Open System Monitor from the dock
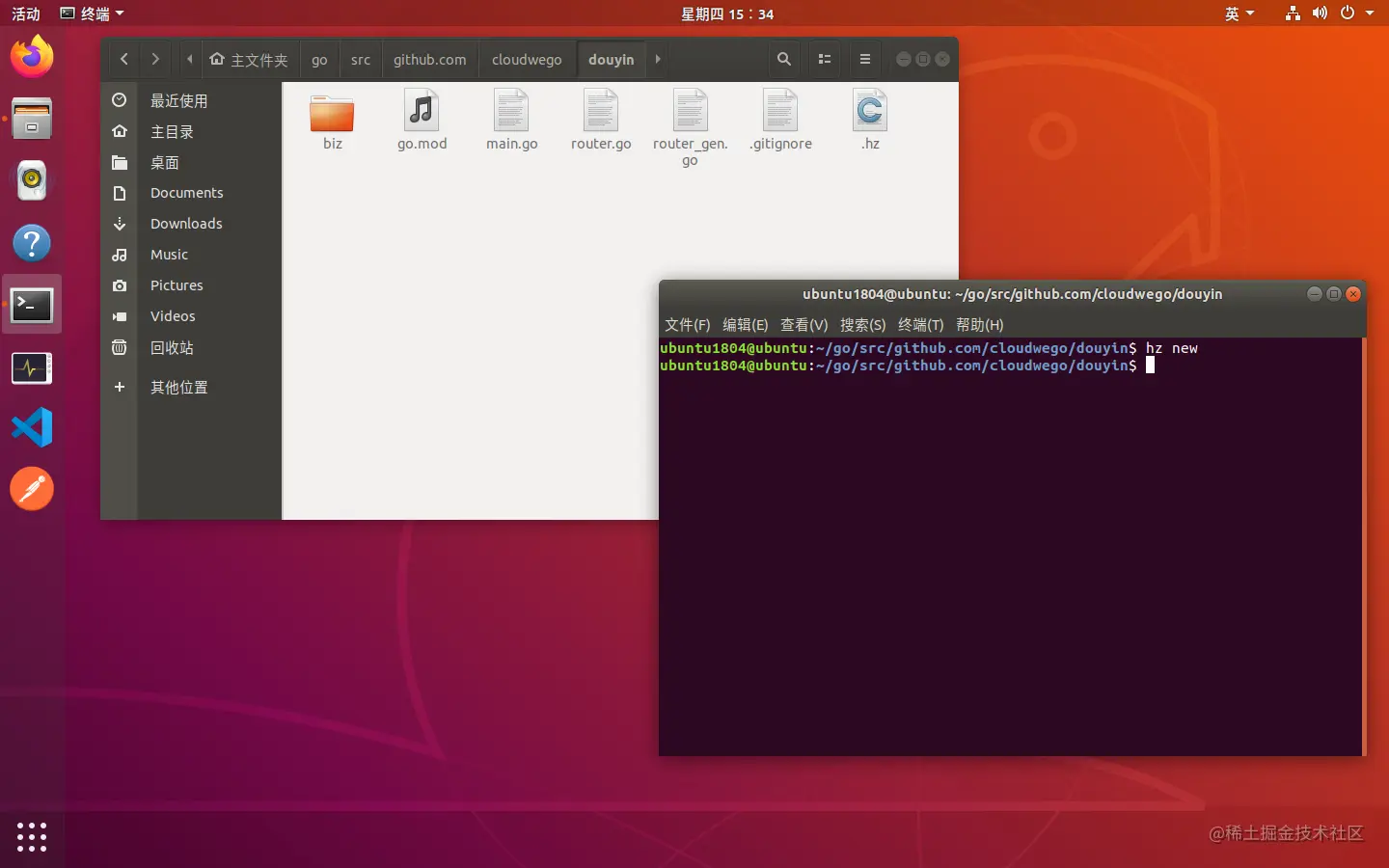 pyautogui.click(x=32, y=367)
